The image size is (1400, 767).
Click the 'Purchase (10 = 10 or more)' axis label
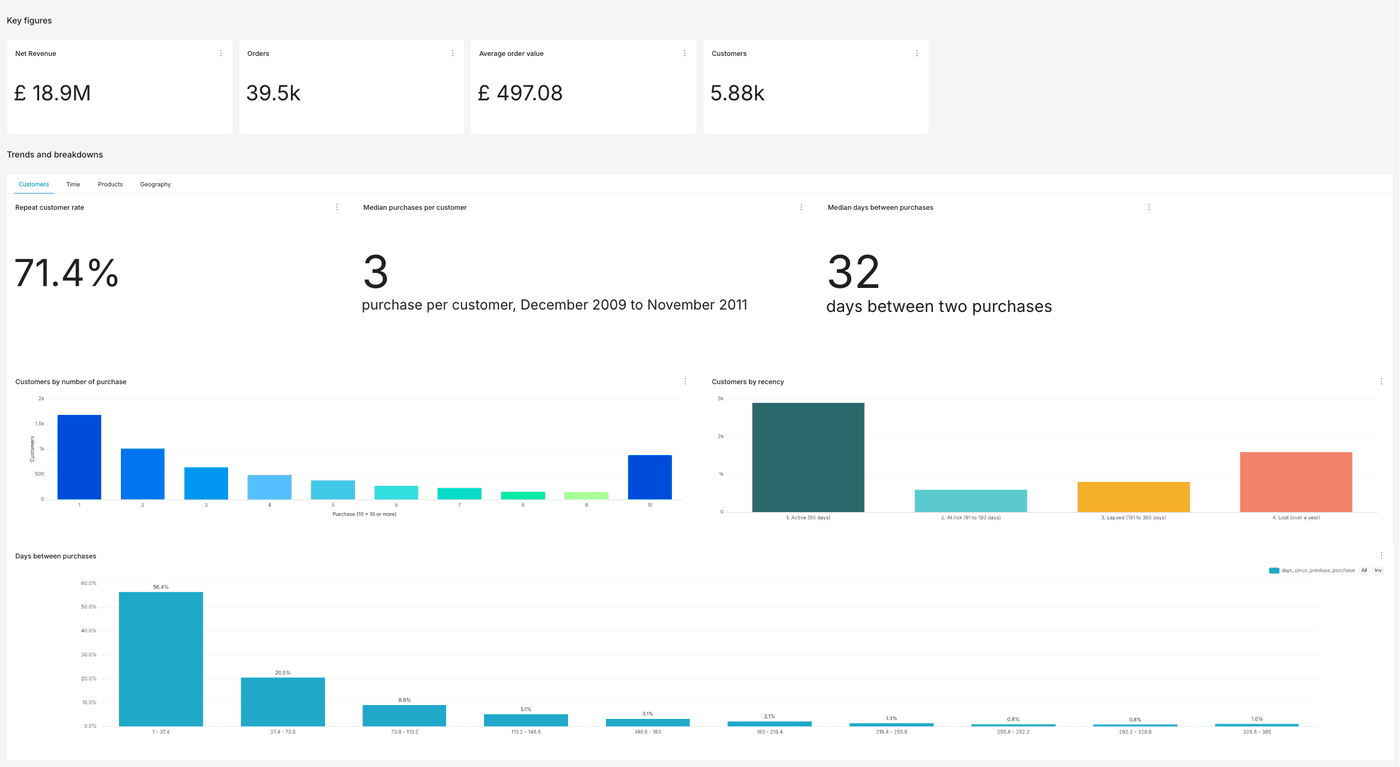(364, 514)
